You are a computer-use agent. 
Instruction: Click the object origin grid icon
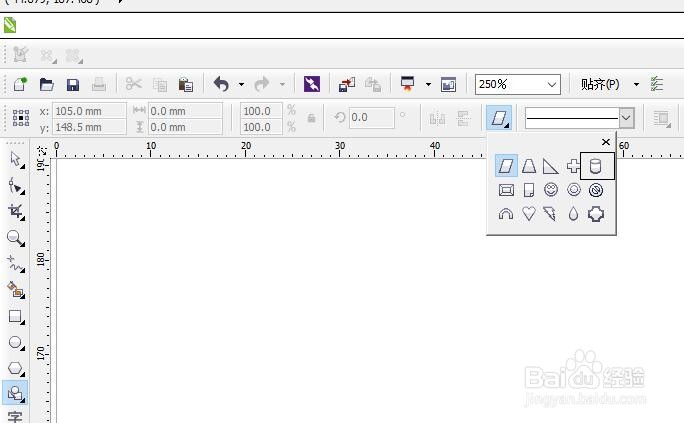pyautogui.click(x=21, y=118)
